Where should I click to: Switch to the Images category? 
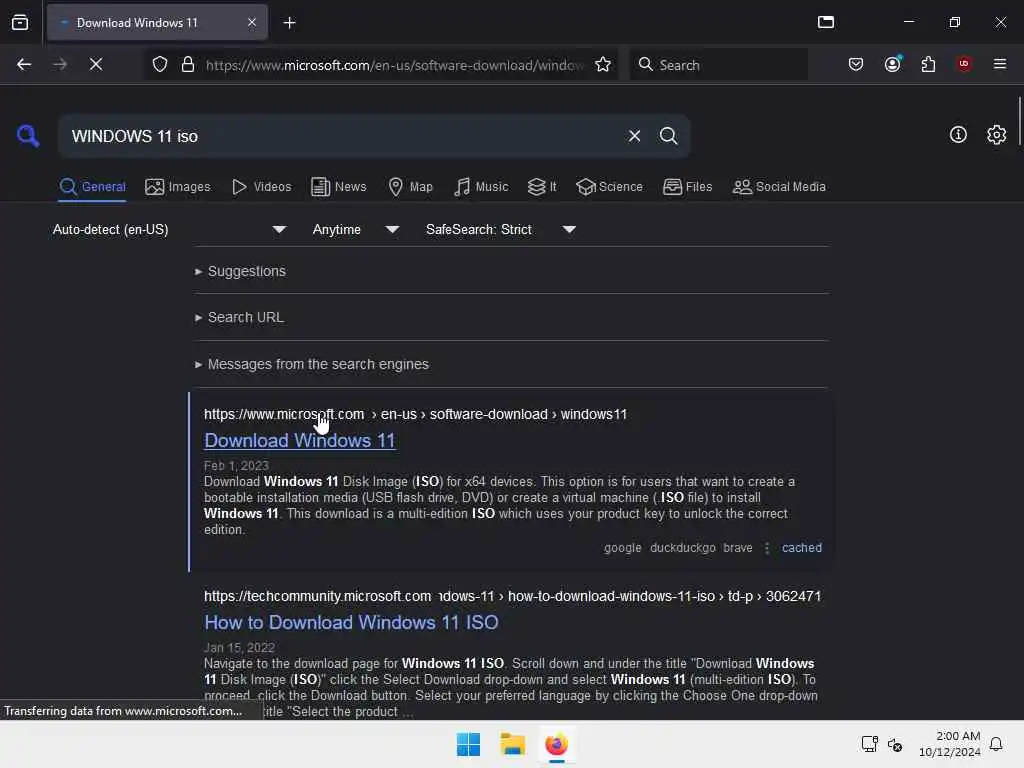click(x=178, y=187)
